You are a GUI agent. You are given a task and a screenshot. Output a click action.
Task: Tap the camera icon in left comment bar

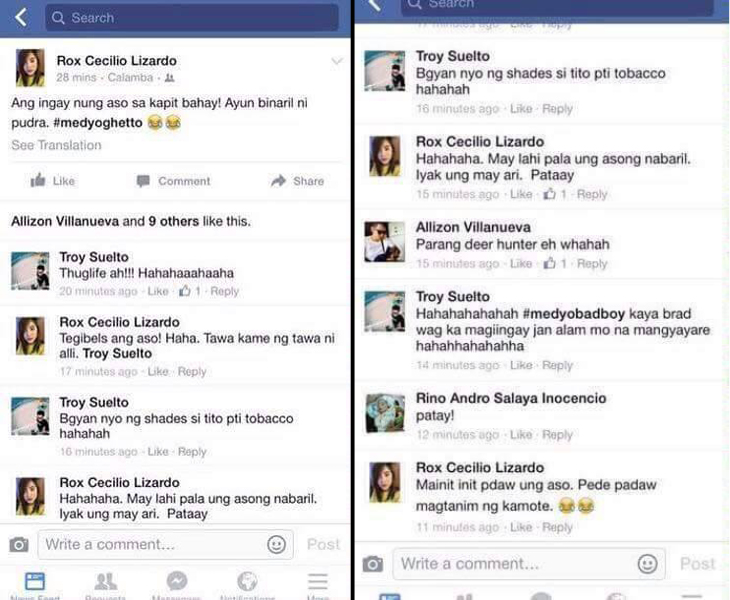click(19, 544)
